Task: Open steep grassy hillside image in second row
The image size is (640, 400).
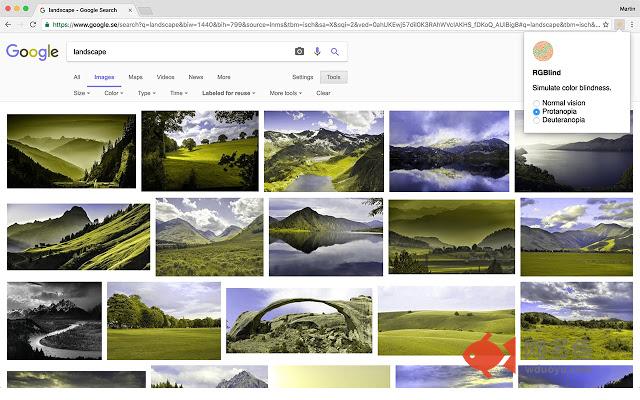Action: (78, 237)
